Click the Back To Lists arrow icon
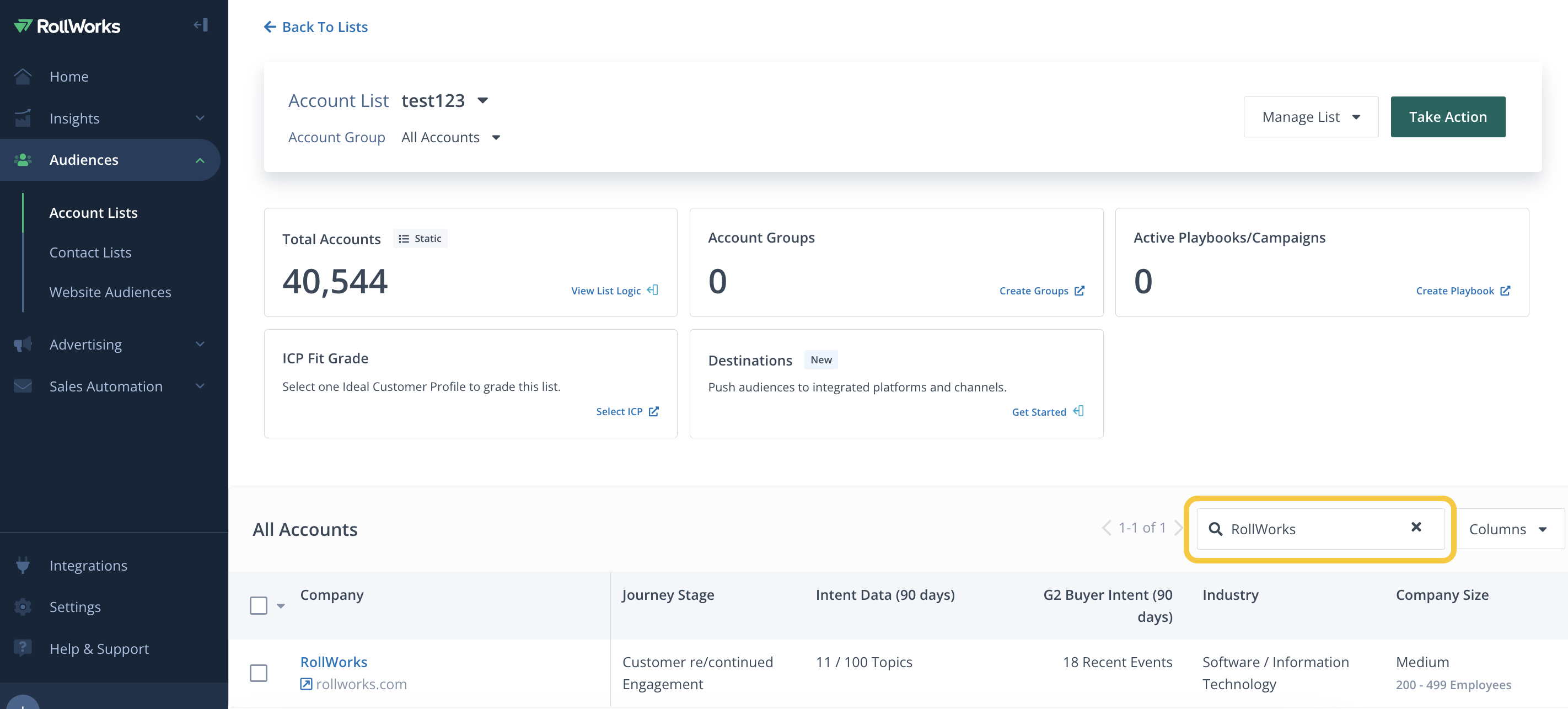 pos(270,27)
